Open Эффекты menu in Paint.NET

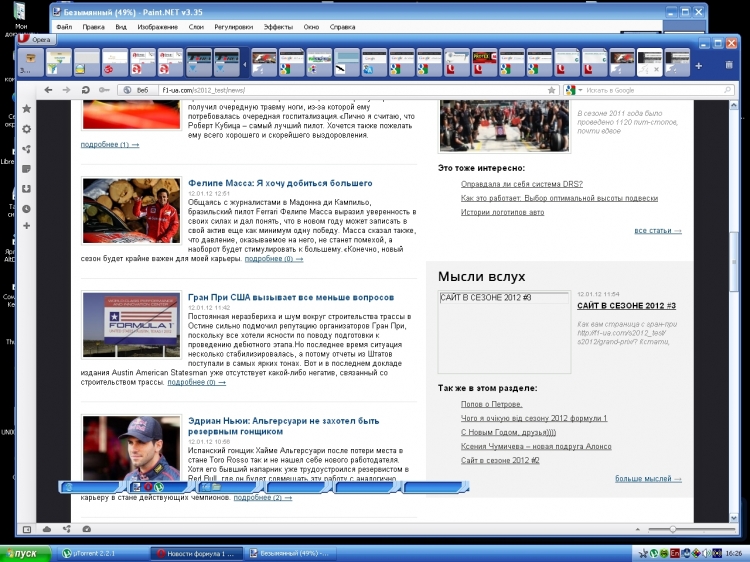(278, 27)
